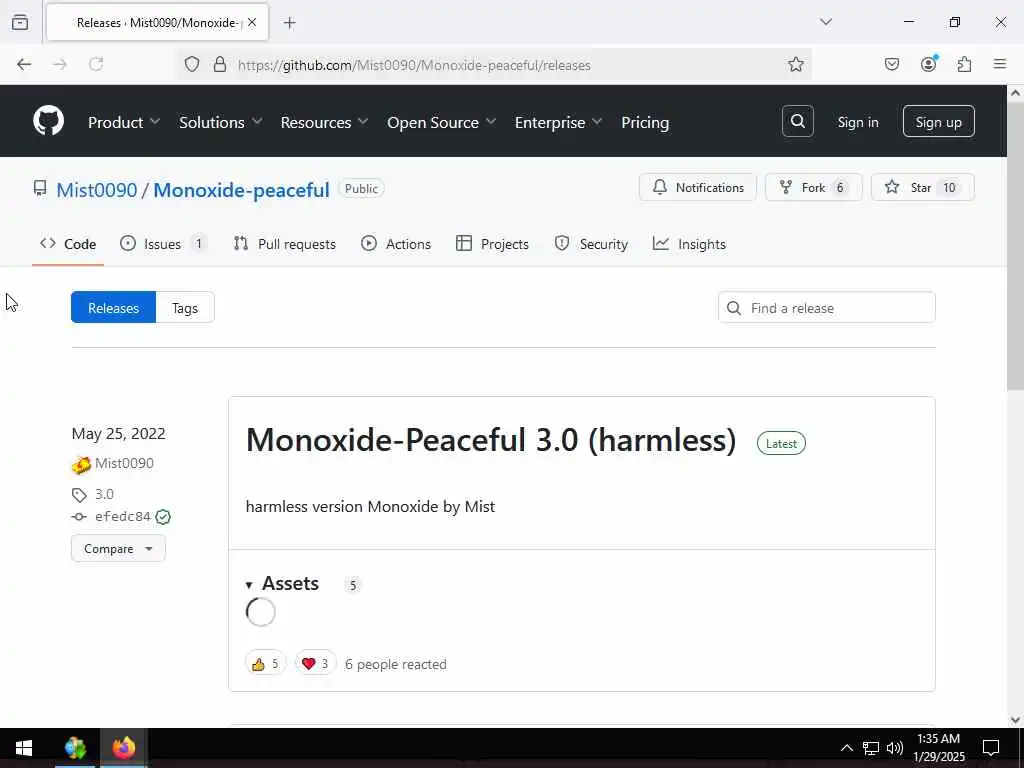Go back with the browser back arrow
Viewport: 1024px width, 768px height.
(x=24, y=64)
